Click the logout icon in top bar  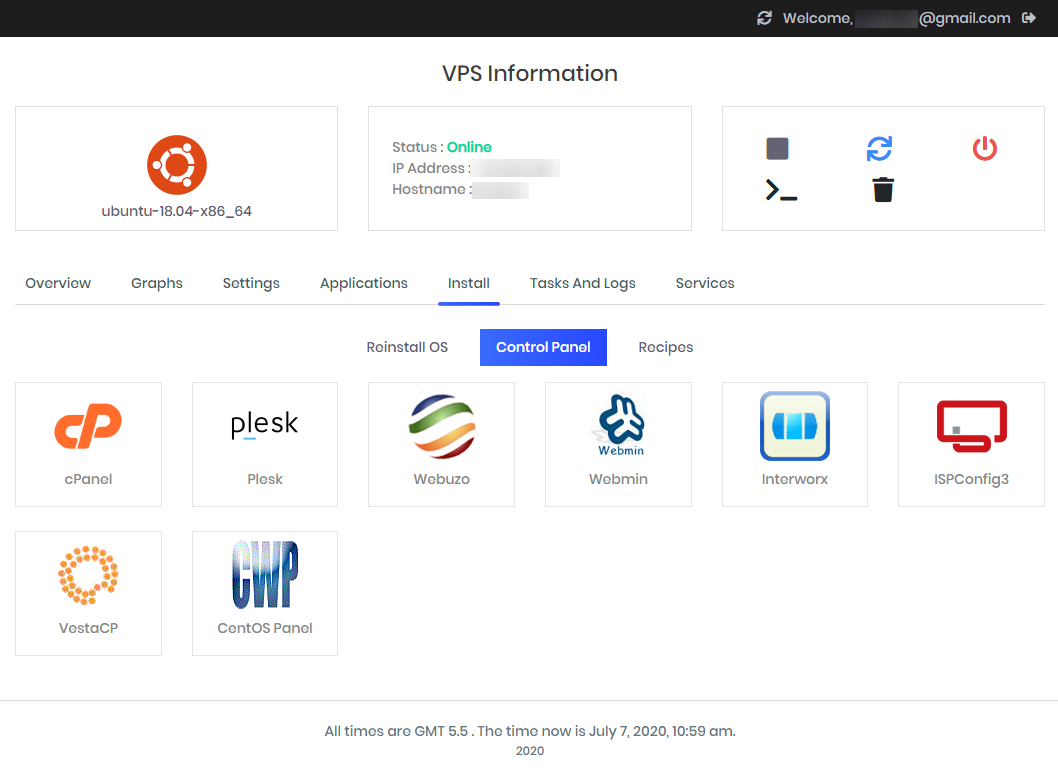click(1028, 18)
